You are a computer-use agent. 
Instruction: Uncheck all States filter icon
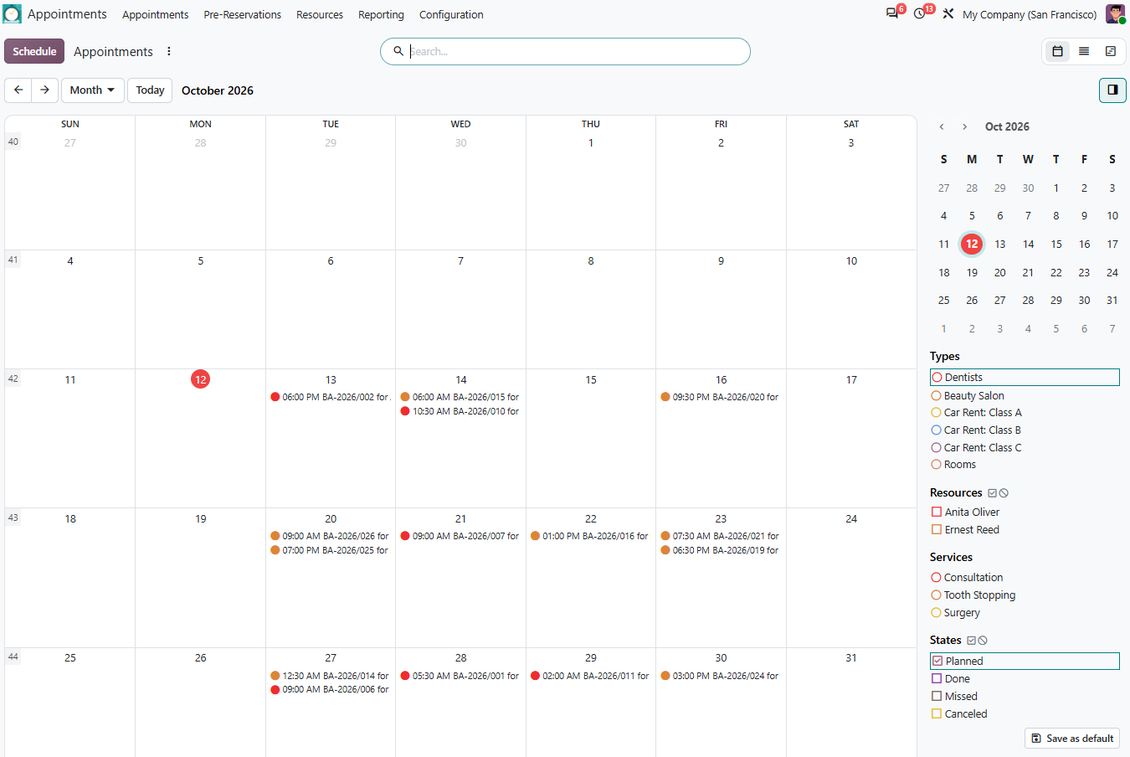[983, 640]
